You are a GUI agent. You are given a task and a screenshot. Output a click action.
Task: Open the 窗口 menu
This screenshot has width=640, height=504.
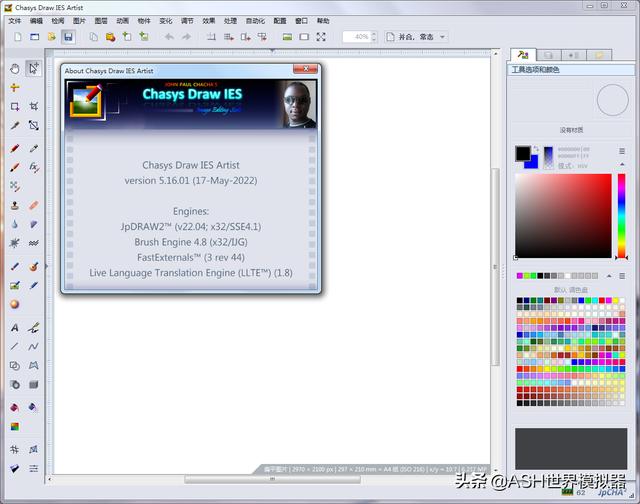301,21
